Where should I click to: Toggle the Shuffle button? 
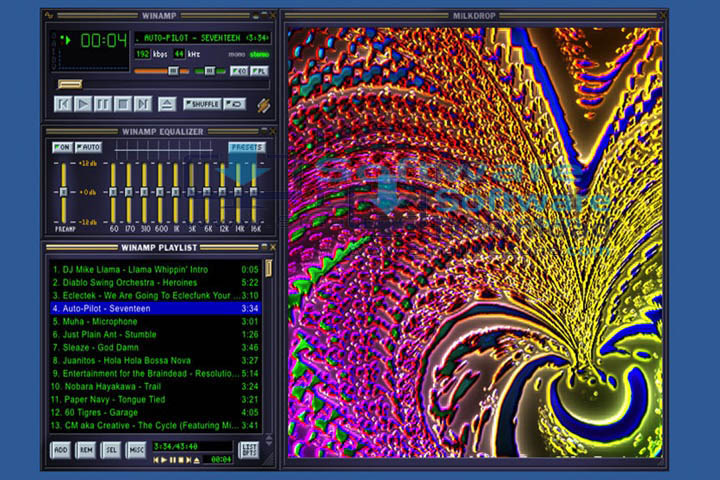pyautogui.click(x=202, y=104)
